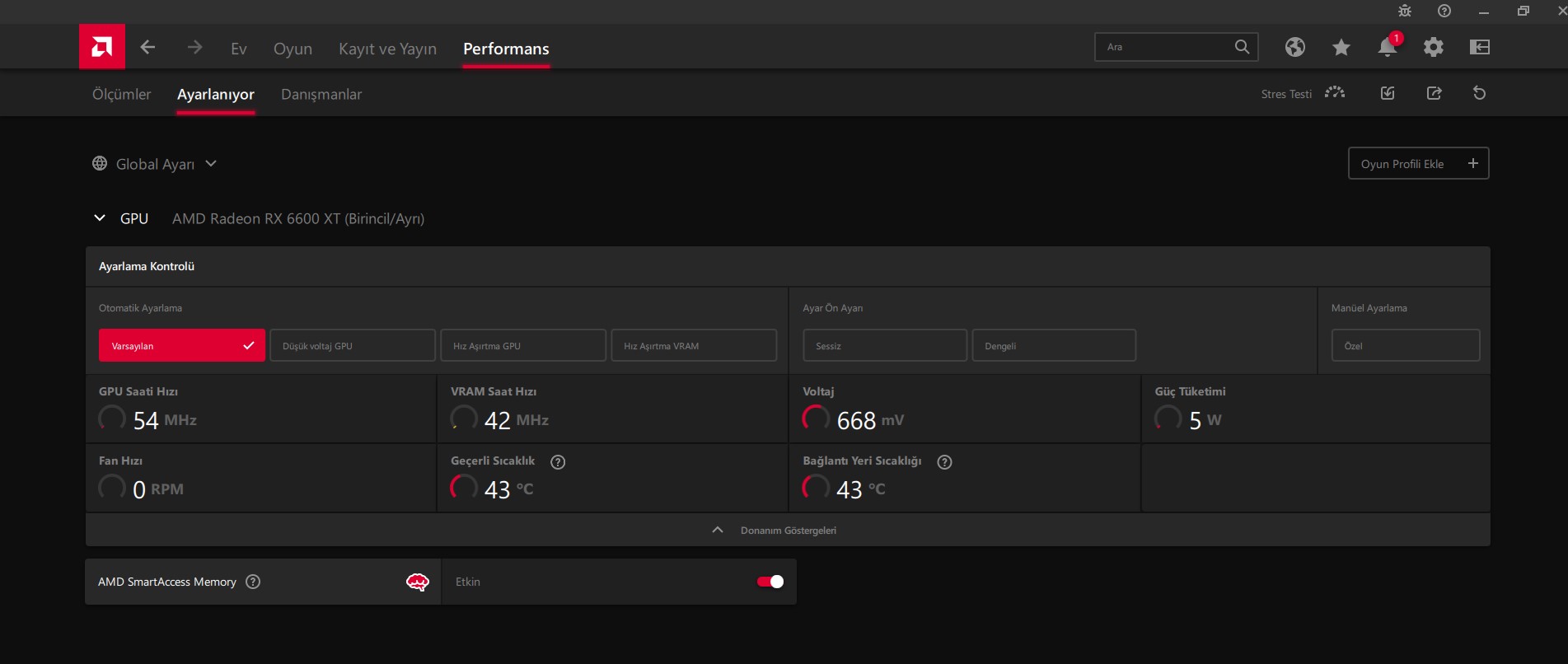Screen dimensions: 1568x664
Task: Select Dengeli tuning preset
Action: coord(1054,345)
